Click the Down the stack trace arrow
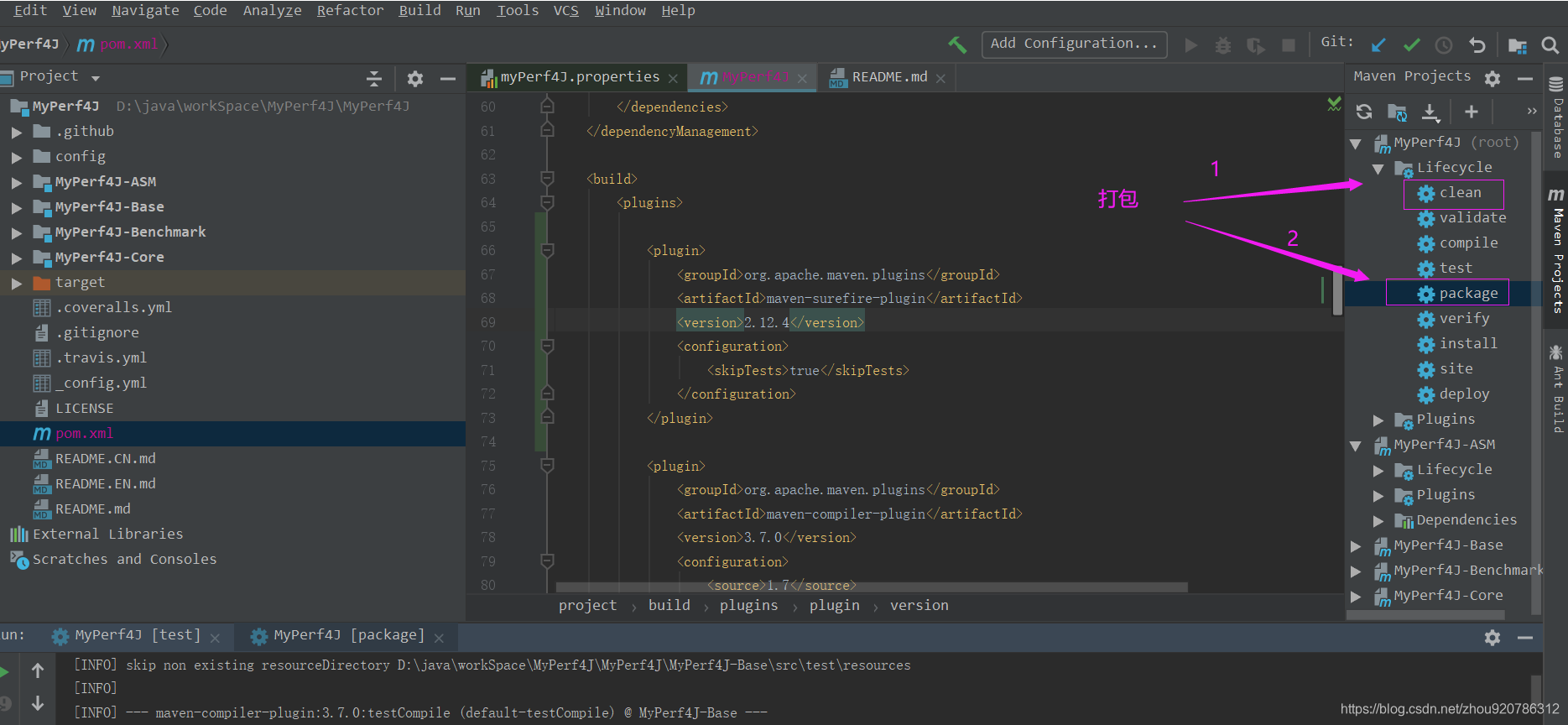 coord(38,703)
